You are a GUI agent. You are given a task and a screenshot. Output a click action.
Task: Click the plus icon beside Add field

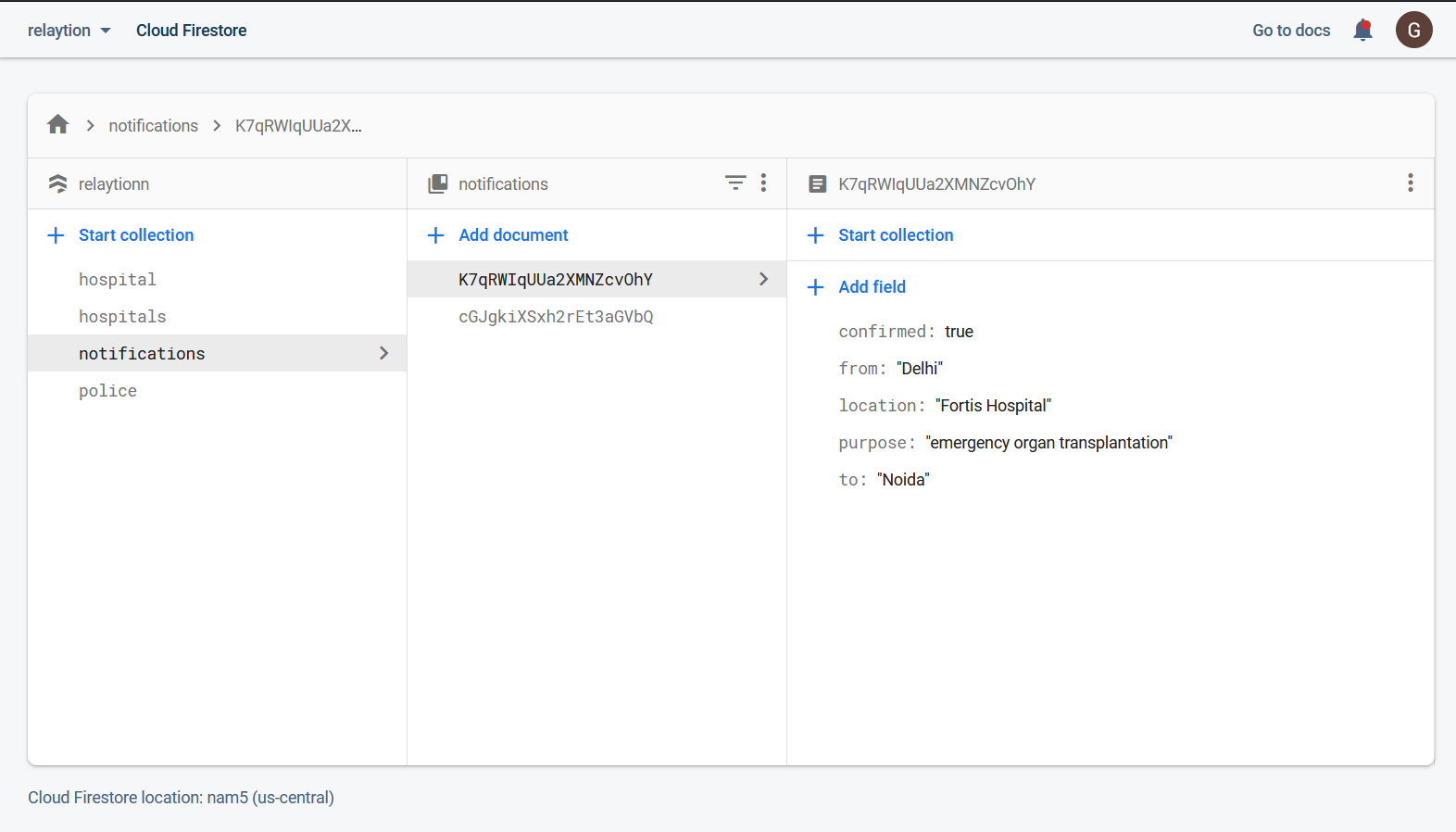[x=815, y=287]
